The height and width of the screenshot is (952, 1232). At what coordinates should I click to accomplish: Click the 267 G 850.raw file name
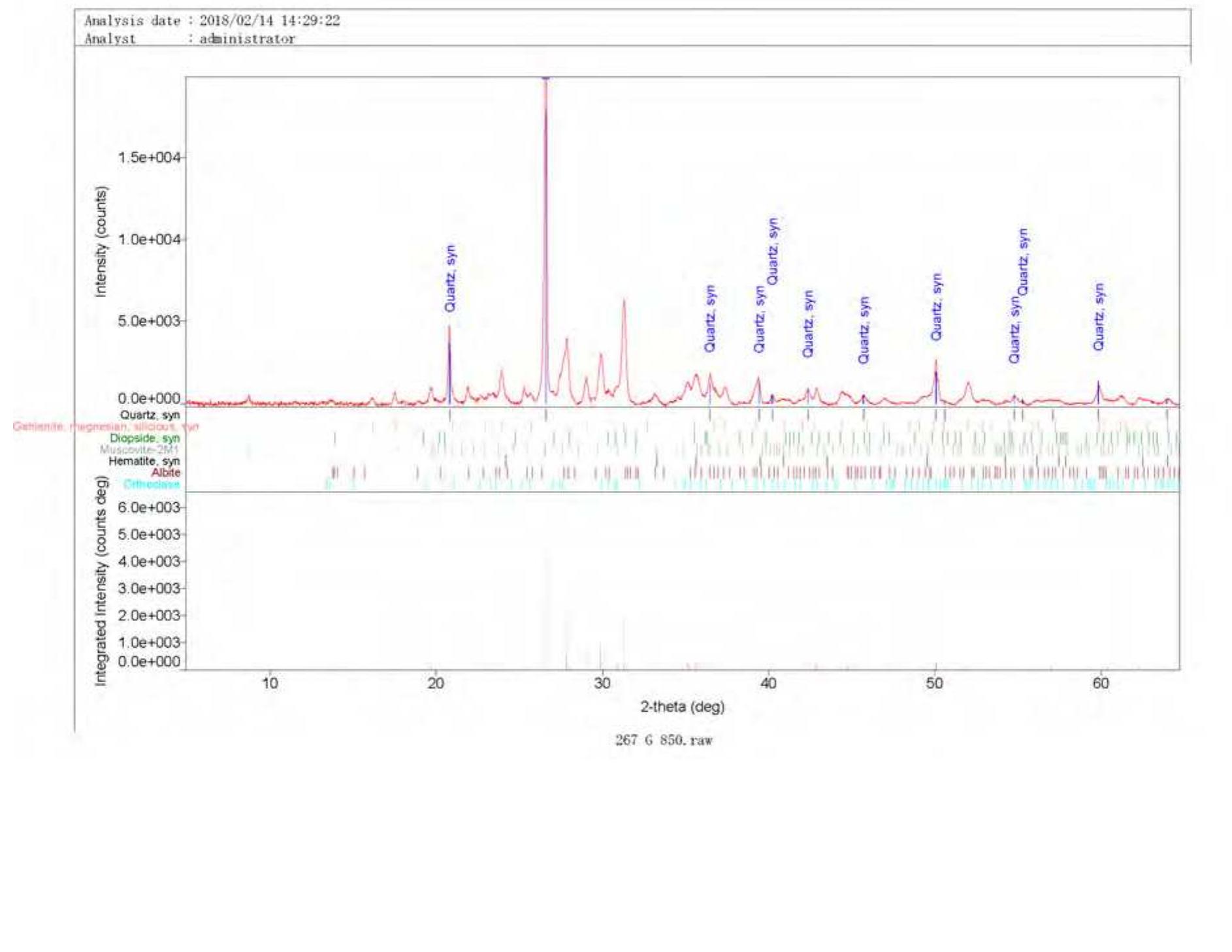tap(664, 740)
